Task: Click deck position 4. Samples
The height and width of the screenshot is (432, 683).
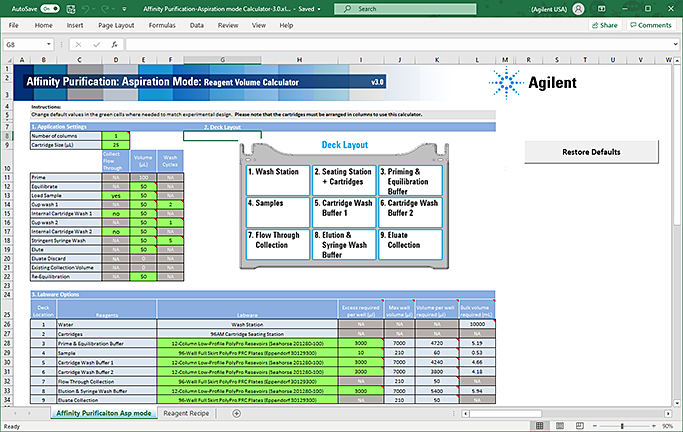Action: (278, 212)
